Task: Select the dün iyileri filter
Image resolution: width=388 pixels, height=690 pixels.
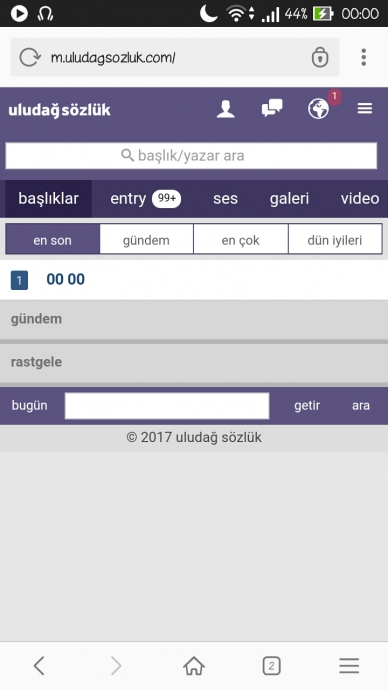Action: coord(335,239)
